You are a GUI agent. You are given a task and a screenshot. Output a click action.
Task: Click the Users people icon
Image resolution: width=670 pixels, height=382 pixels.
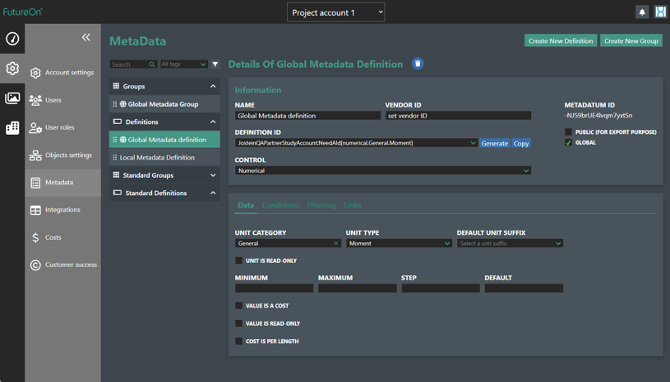click(x=35, y=100)
